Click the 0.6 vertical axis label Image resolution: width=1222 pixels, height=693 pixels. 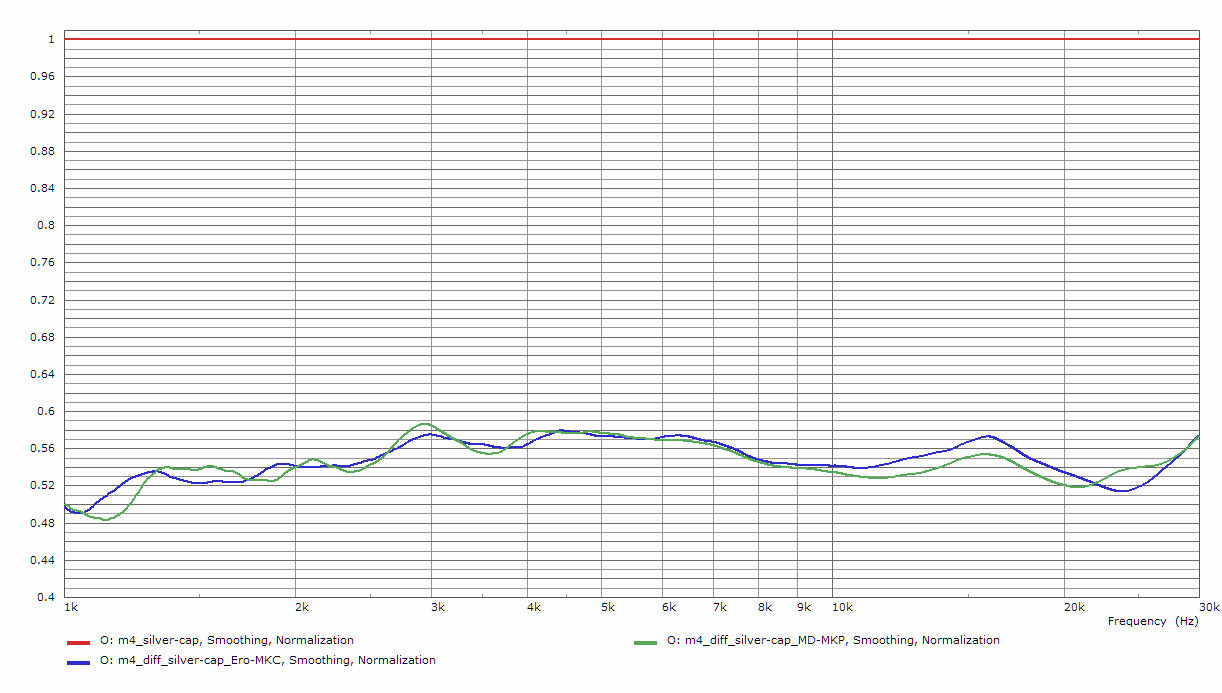(46, 411)
